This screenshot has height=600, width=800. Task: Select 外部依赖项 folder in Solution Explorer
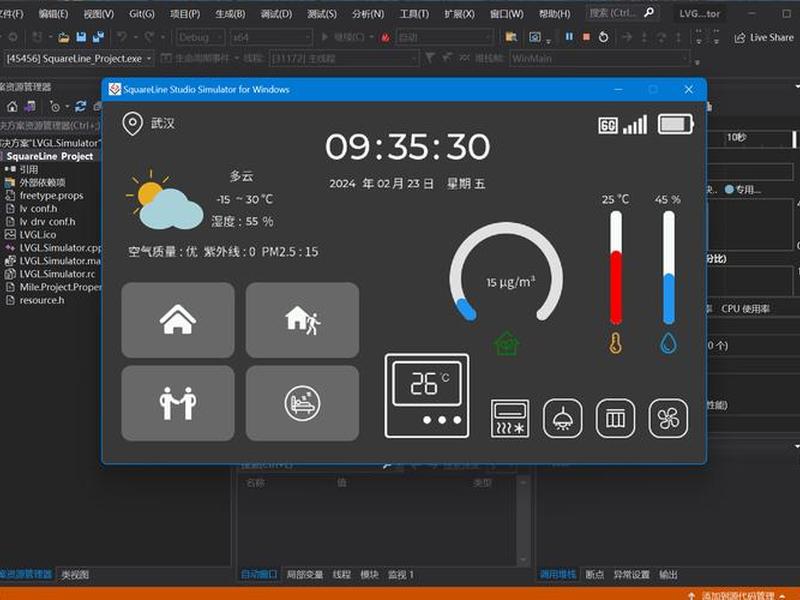42,182
